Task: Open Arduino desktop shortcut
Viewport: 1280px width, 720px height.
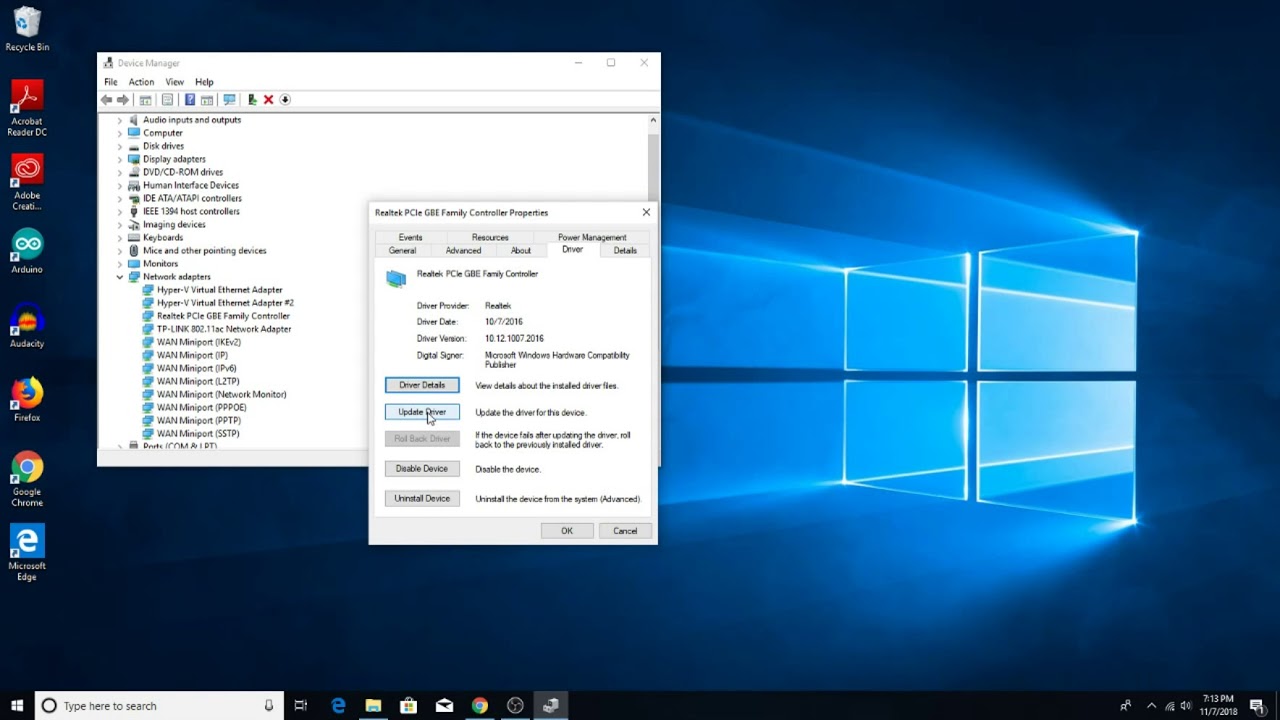Action: pyautogui.click(x=27, y=251)
